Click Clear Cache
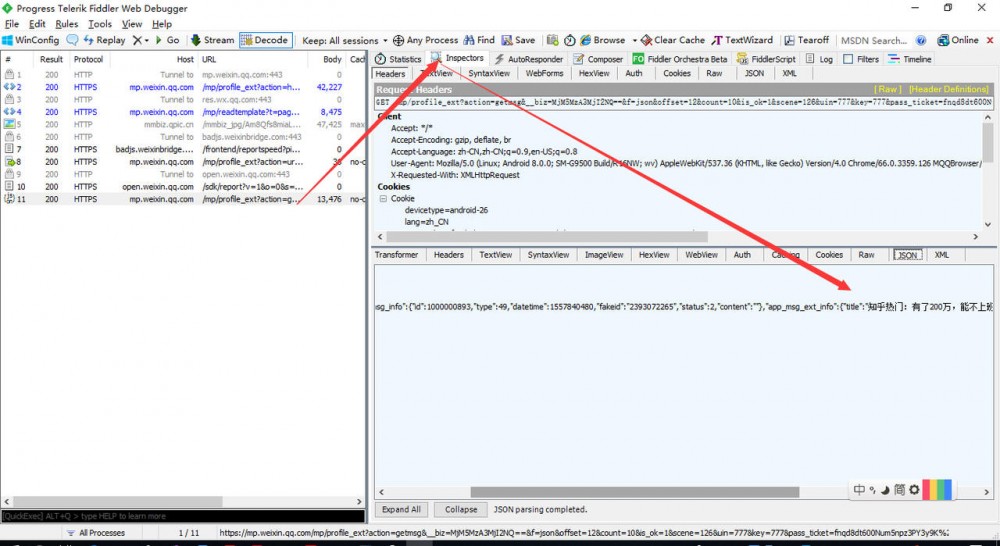Screen dimensions: 1000x546 (x=673, y=40)
